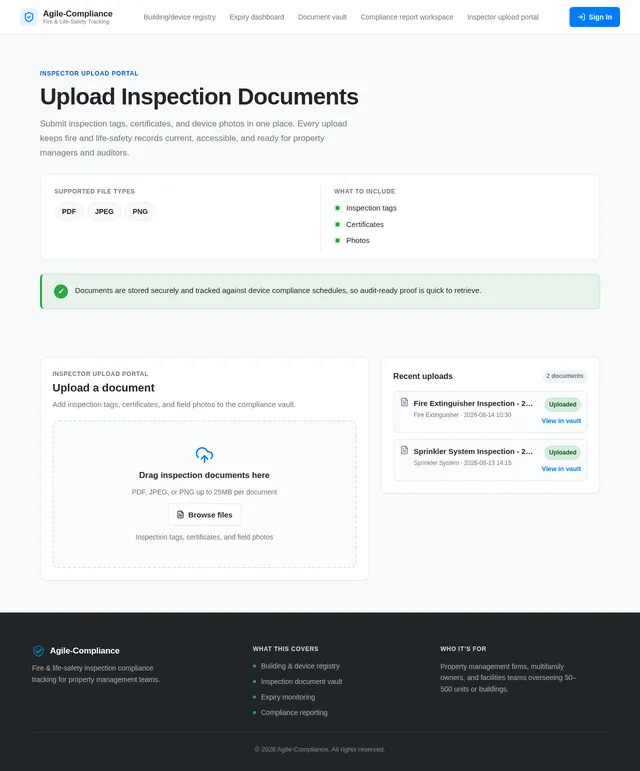Click the 2 documents count badge
The image size is (640, 771).
564,376
